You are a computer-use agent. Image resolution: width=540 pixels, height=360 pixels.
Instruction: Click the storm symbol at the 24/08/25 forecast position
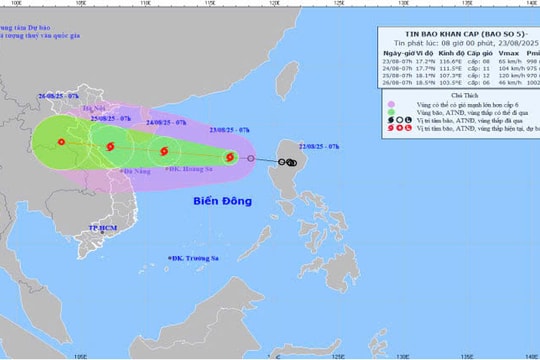pyautogui.click(x=164, y=151)
